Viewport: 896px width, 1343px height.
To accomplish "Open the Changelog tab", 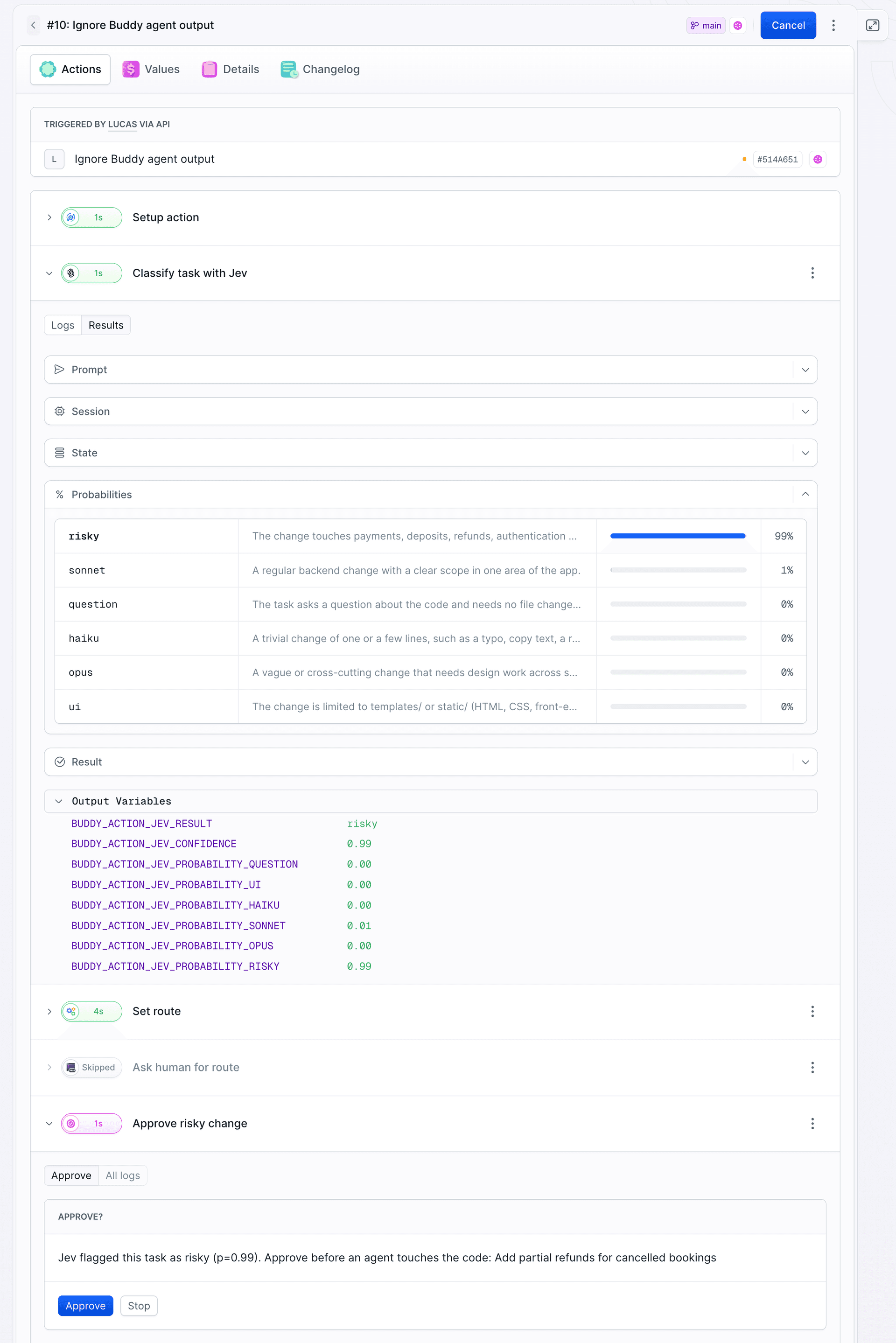I will [x=320, y=69].
